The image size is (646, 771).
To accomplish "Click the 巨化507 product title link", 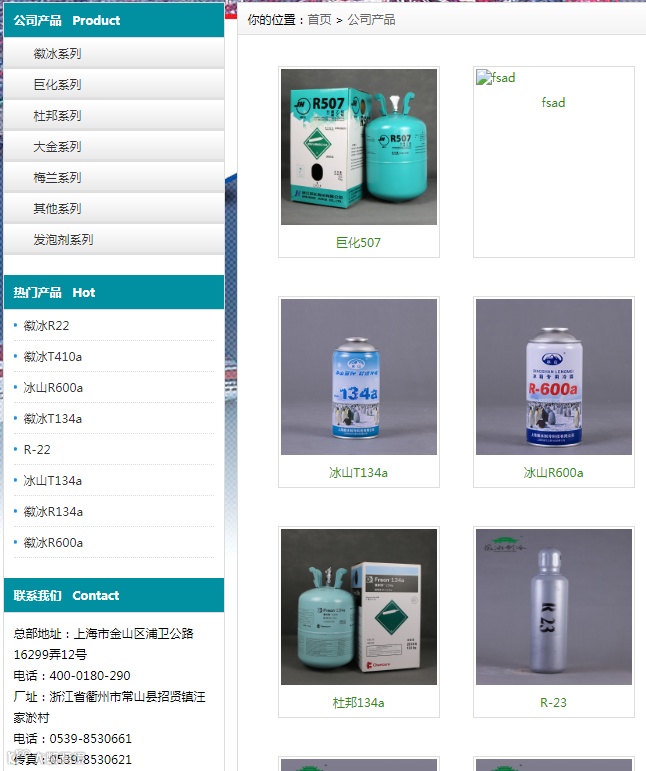I will [358, 242].
